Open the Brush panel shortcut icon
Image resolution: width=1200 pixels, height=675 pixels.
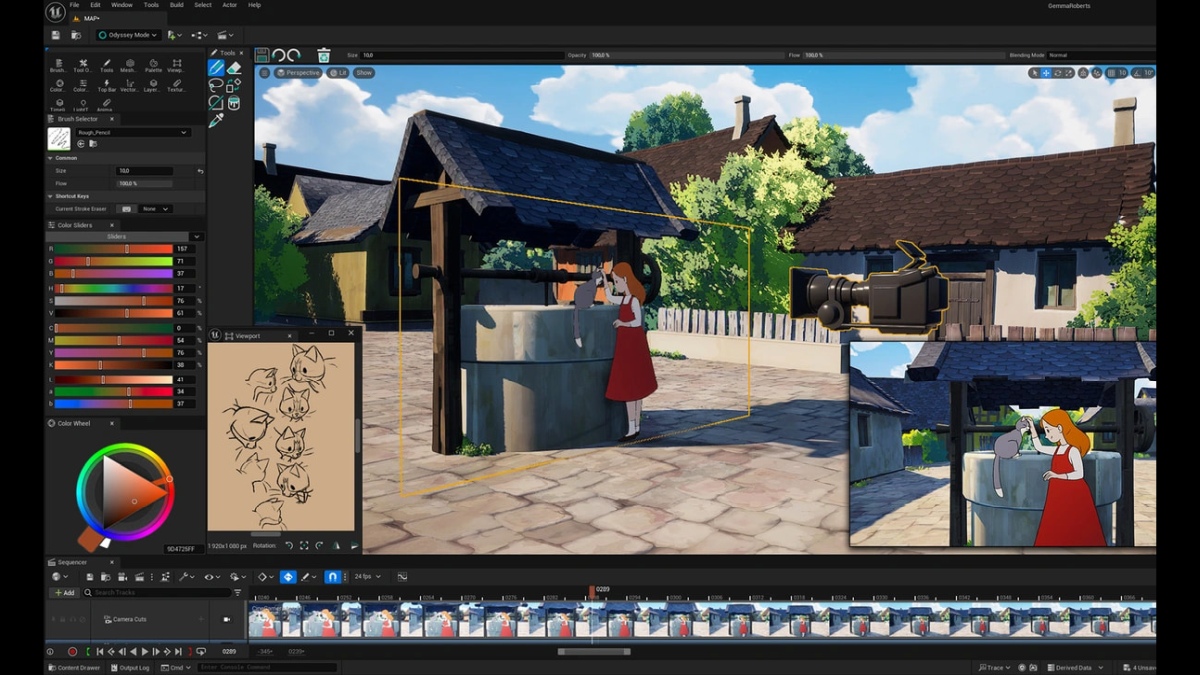58,65
